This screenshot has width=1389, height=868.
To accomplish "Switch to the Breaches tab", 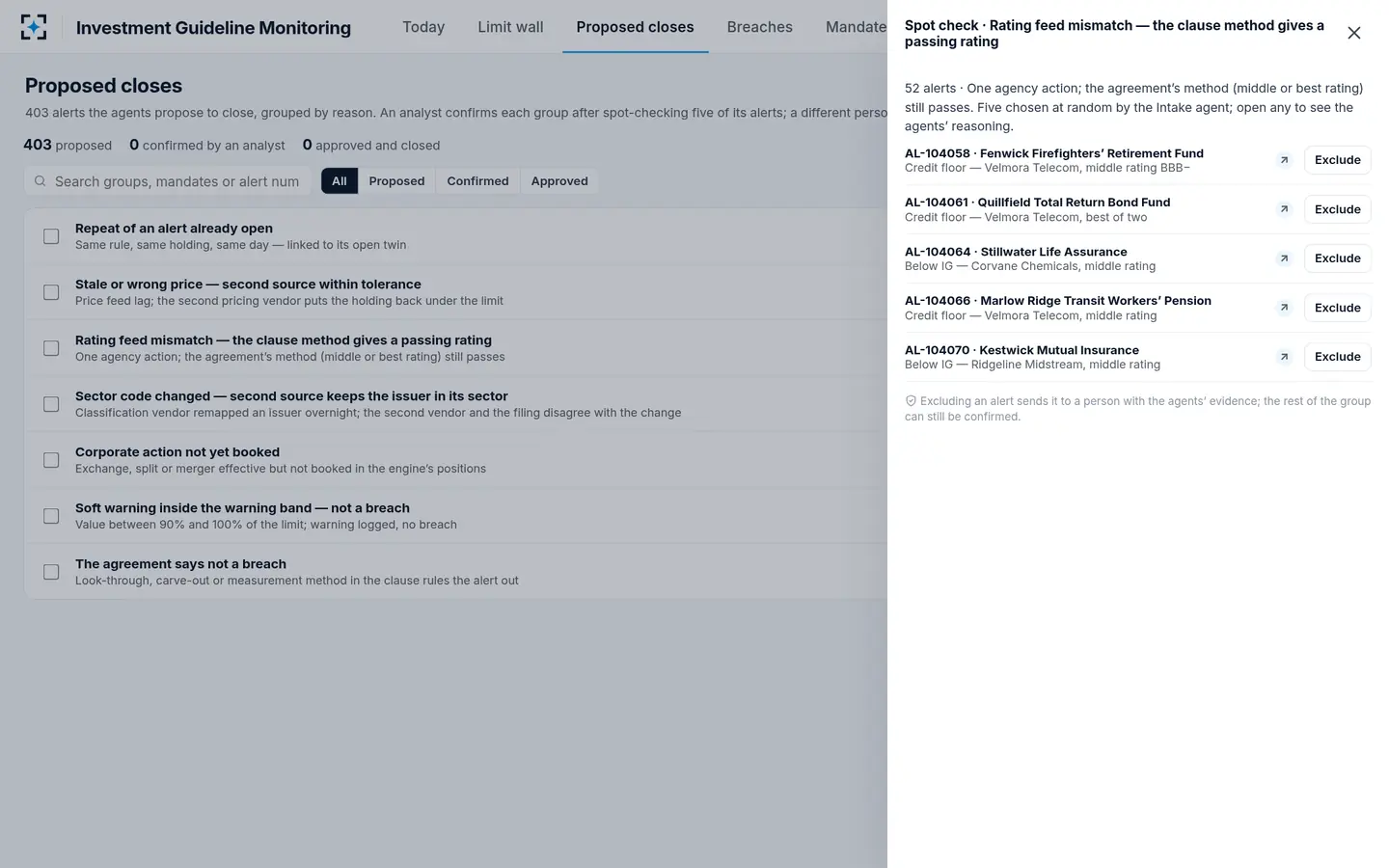I will 759,27.
